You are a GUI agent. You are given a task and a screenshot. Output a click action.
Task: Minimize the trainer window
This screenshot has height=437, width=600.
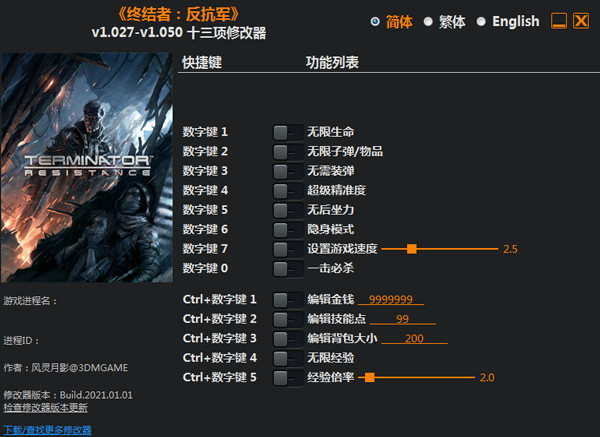(560, 21)
